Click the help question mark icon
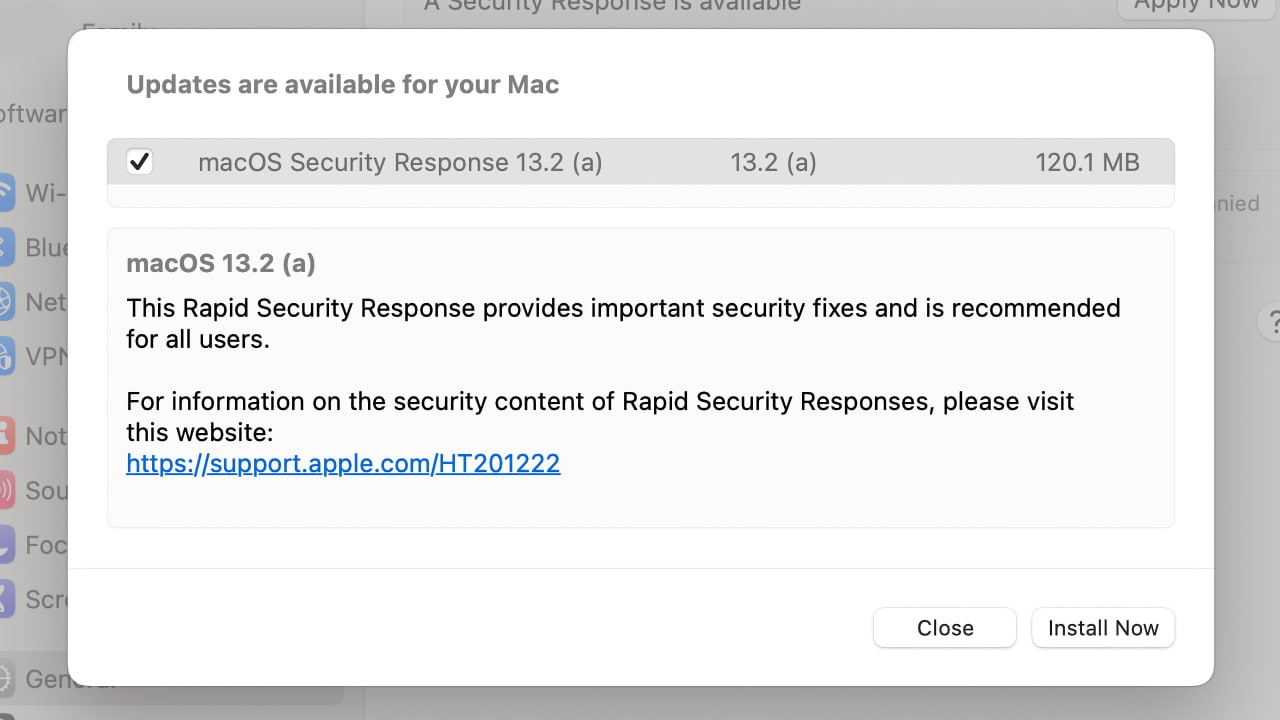The image size is (1280, 720). tap(1273, 322)
